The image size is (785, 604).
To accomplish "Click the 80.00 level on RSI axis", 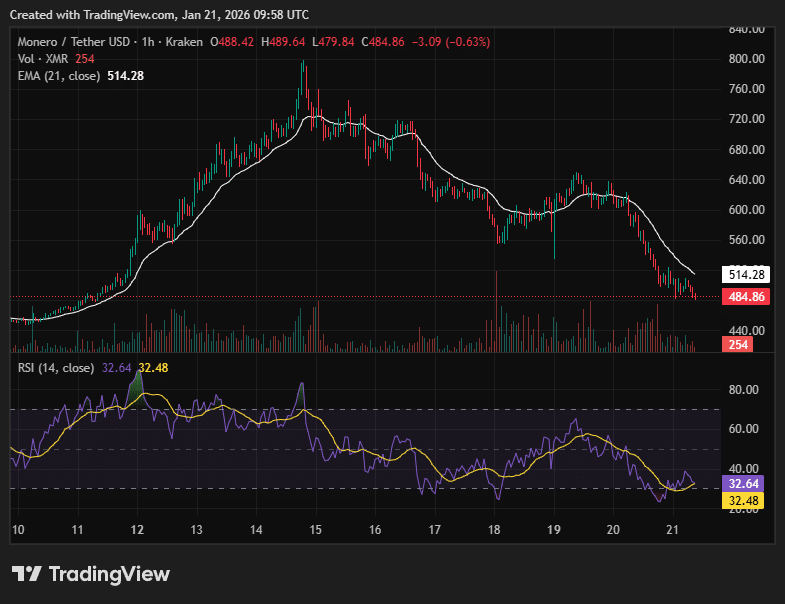I will (742, 390).
